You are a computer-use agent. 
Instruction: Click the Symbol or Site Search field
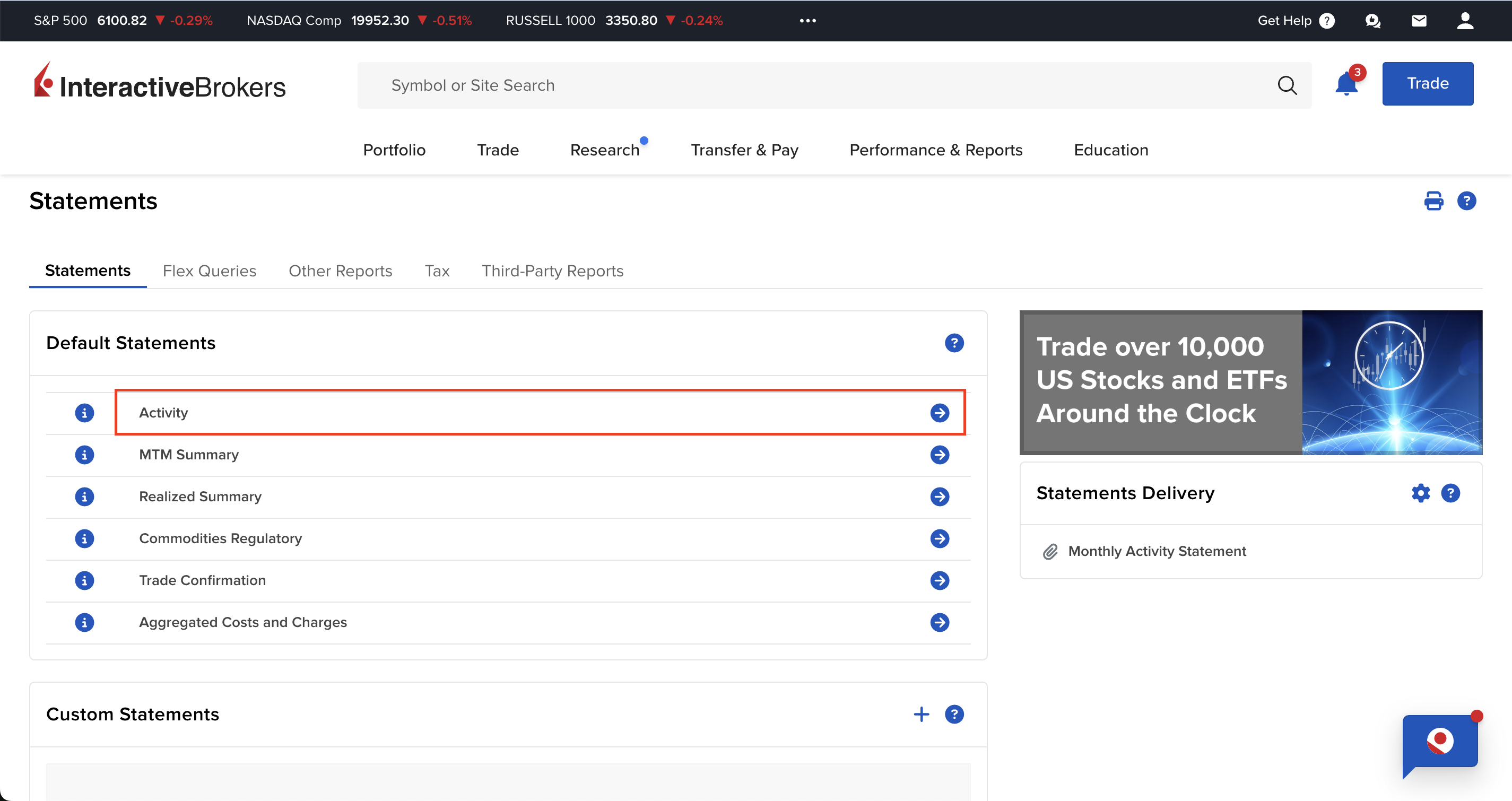[834, 86]
